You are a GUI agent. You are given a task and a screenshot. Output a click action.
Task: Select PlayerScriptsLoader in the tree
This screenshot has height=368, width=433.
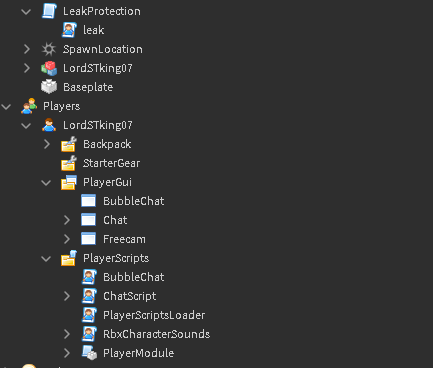[x=154, y=315]
